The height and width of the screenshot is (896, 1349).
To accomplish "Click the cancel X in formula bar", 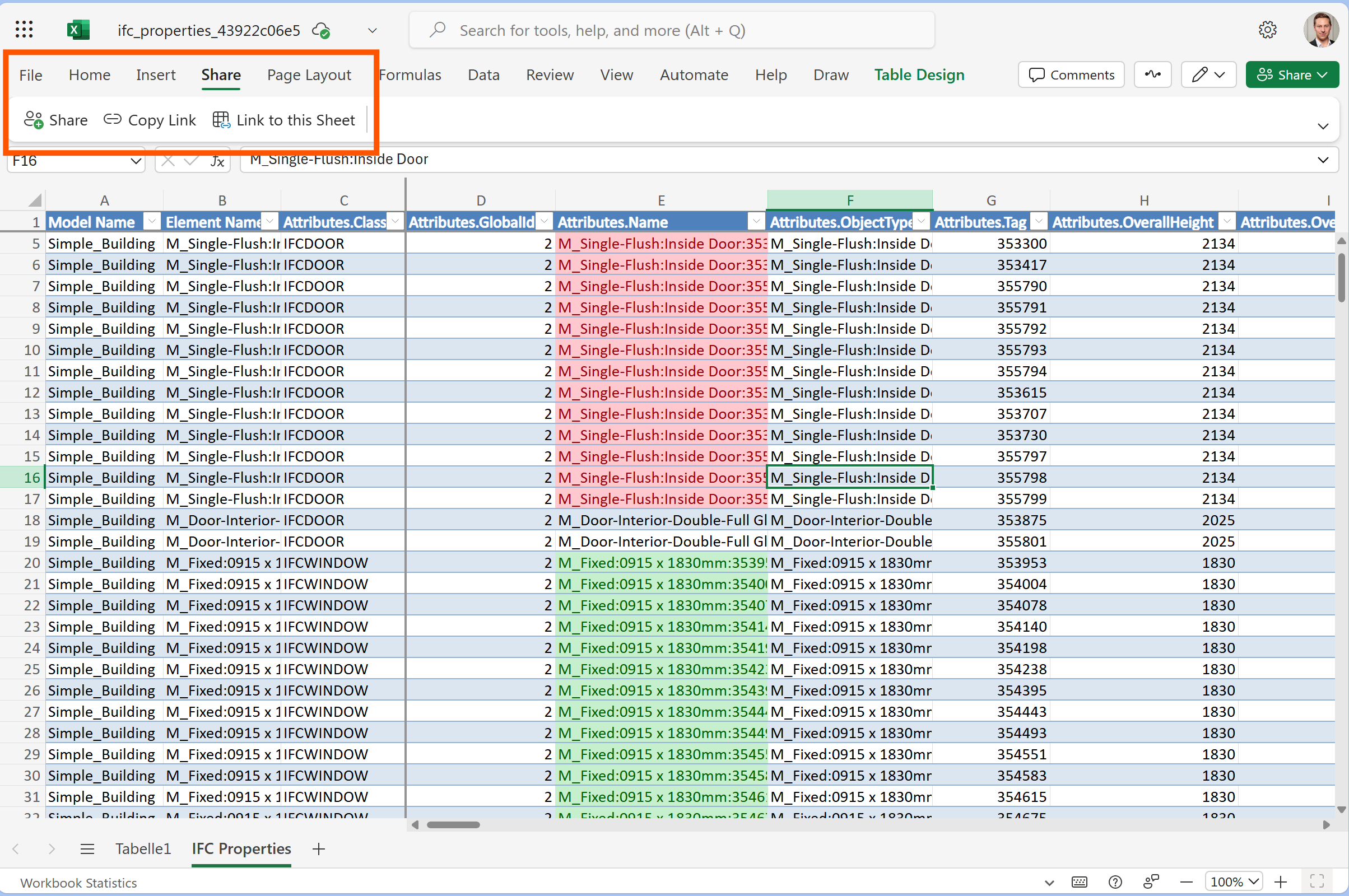I will [168, 161].
